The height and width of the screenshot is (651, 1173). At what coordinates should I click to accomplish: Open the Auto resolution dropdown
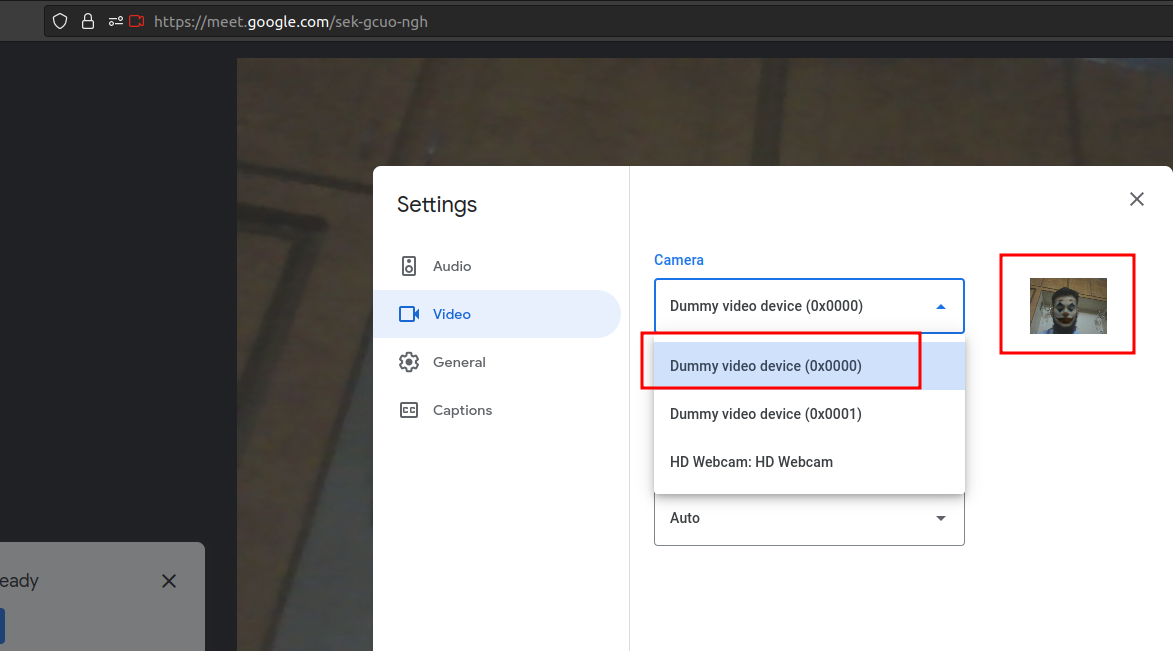[809, 518]
